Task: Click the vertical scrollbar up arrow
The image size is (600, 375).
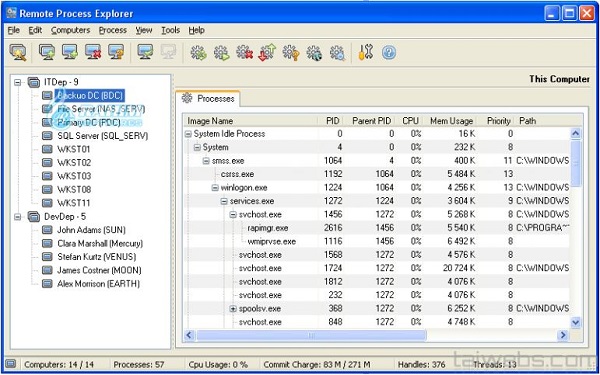Action: [x=575, y=134]
